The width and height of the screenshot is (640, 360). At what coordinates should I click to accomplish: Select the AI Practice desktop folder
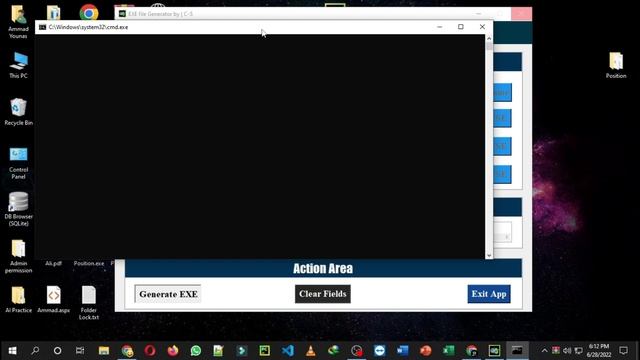click(18, 300)
